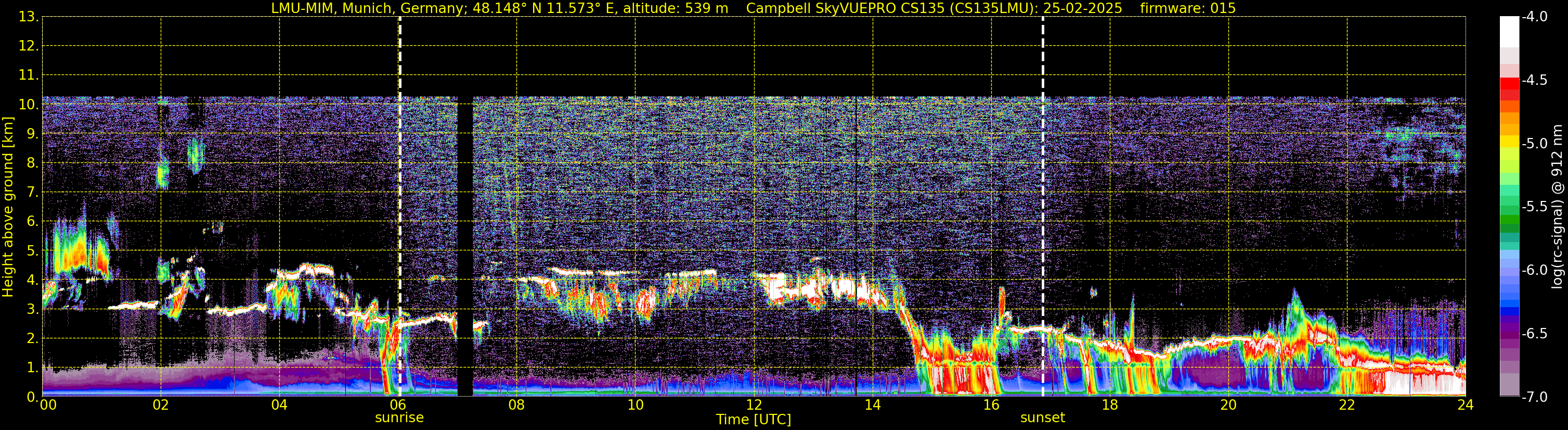This screenshot has width=1568, height=430.
Task: Click the x-axis tick label '06'
Action: [398, 406]
